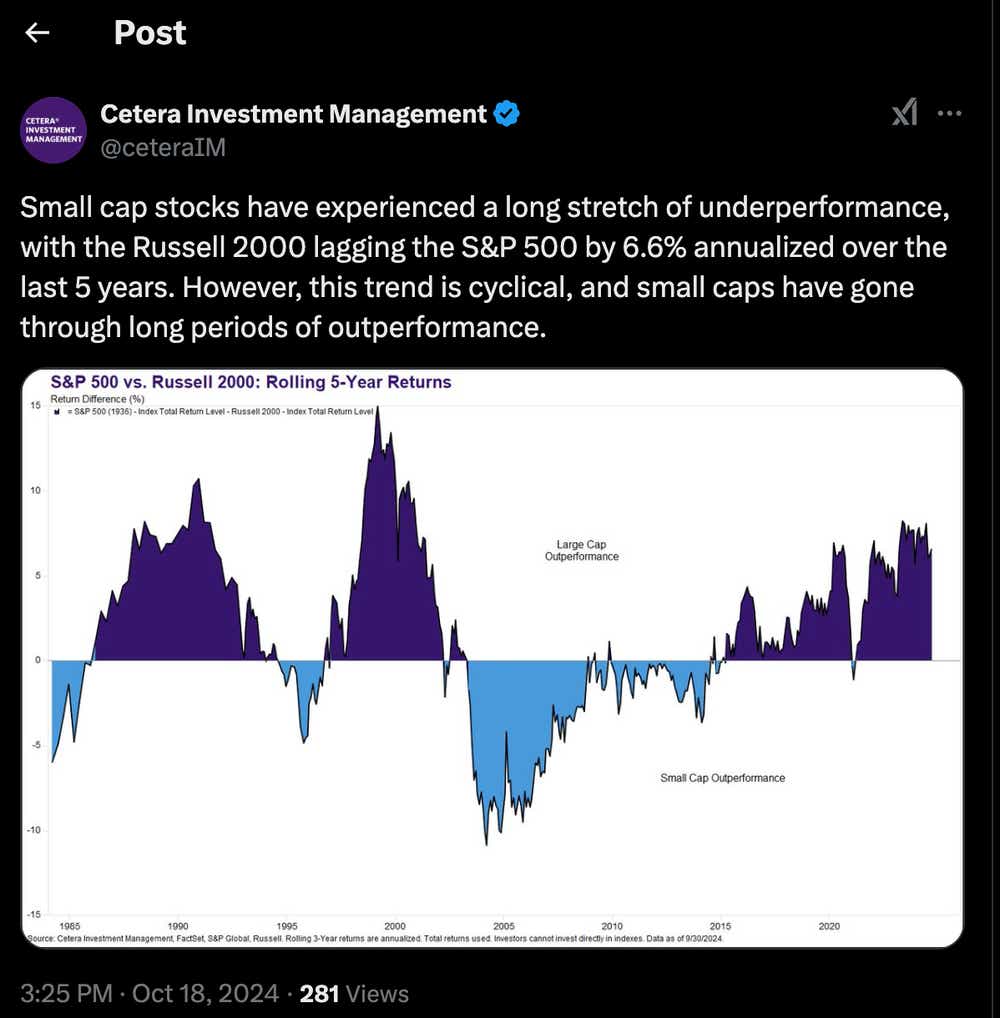The image size is (1000, 1018).
Task: Select the Post header title
Action: pos(148,33)
